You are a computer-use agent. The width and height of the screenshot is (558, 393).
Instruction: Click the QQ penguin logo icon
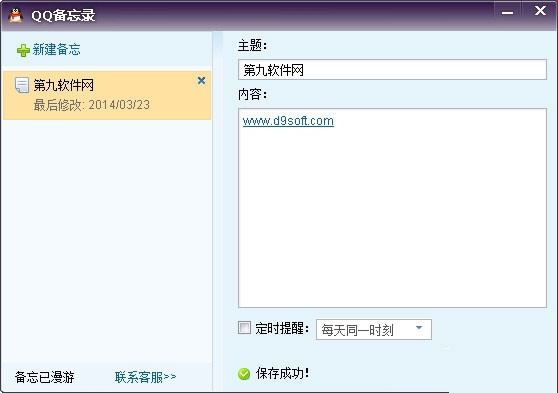16,15
